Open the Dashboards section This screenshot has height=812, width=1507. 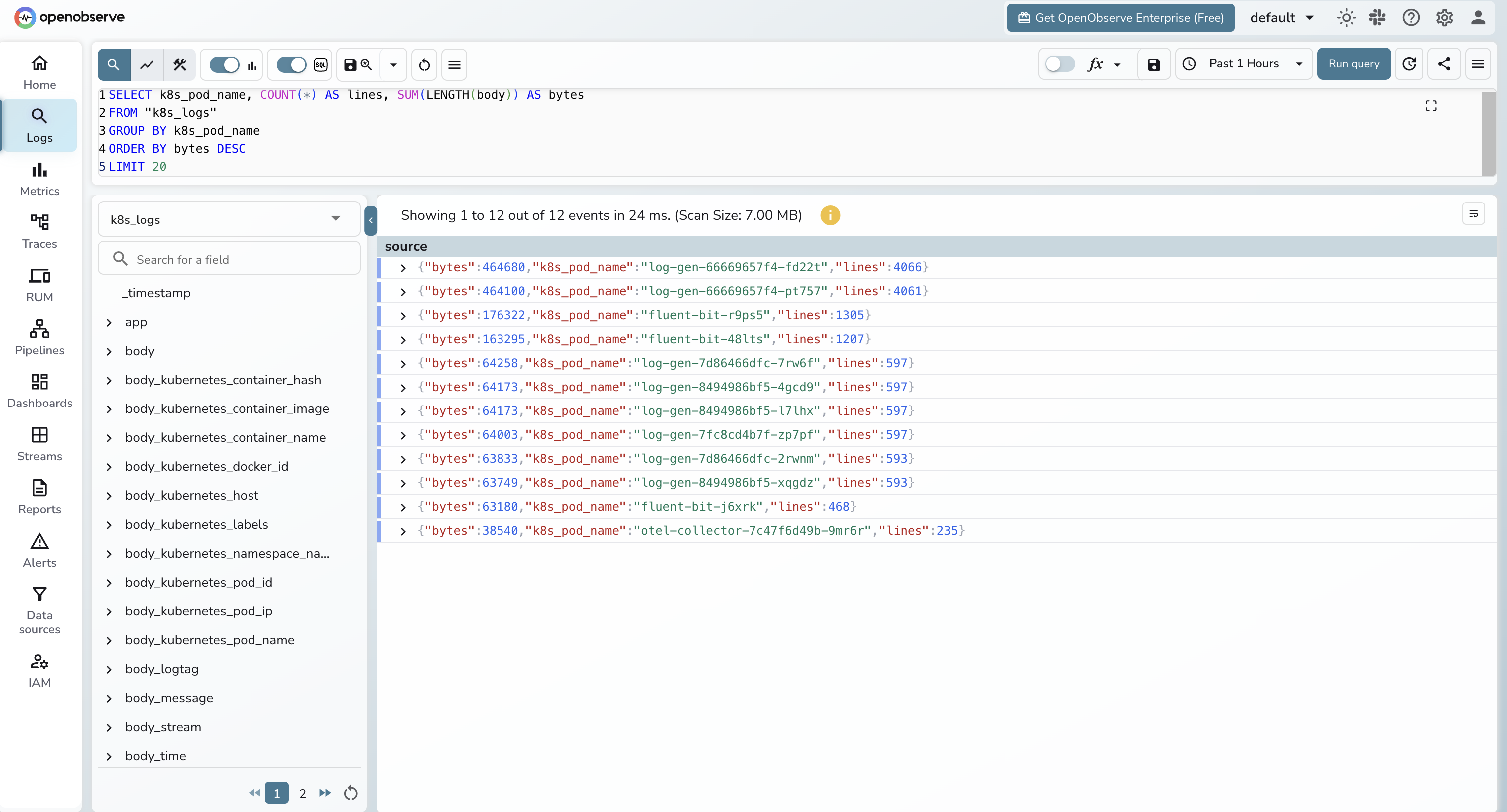40,391
